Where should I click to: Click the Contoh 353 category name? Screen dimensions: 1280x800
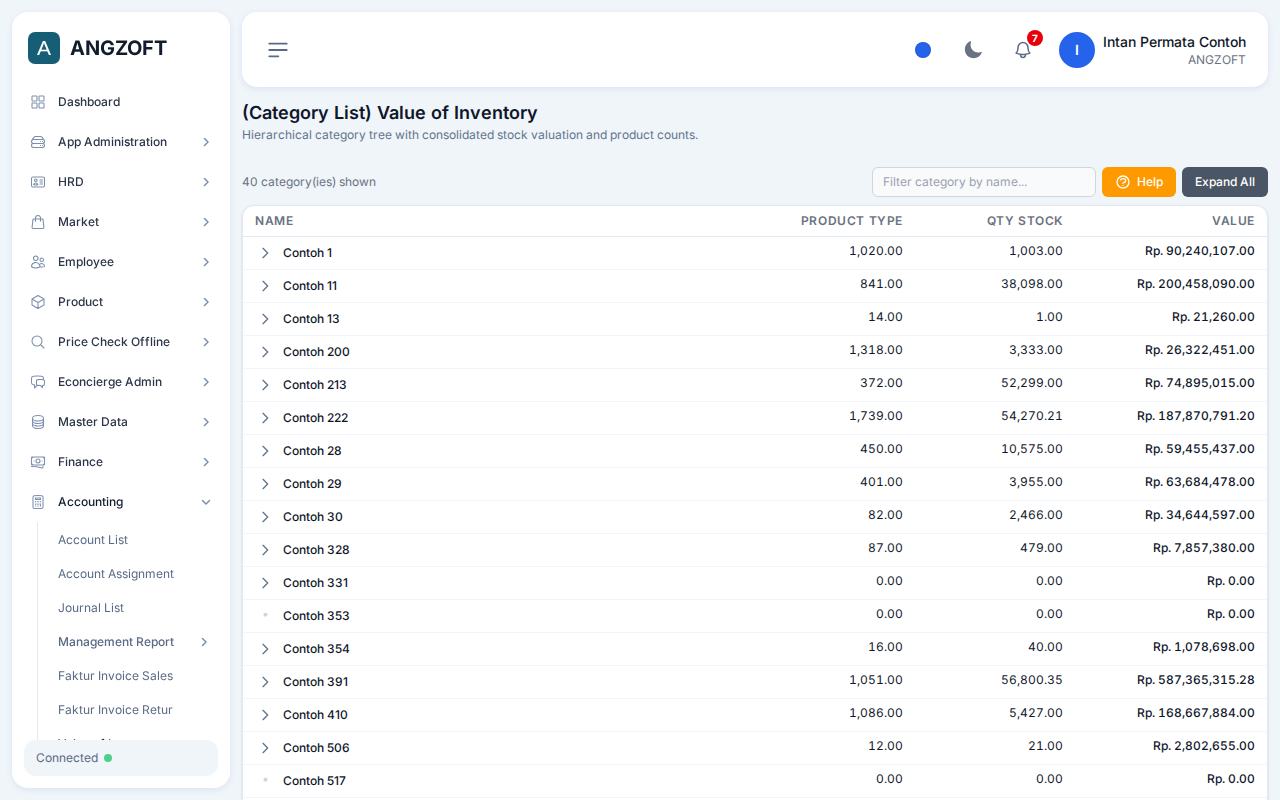click(316, 616)
